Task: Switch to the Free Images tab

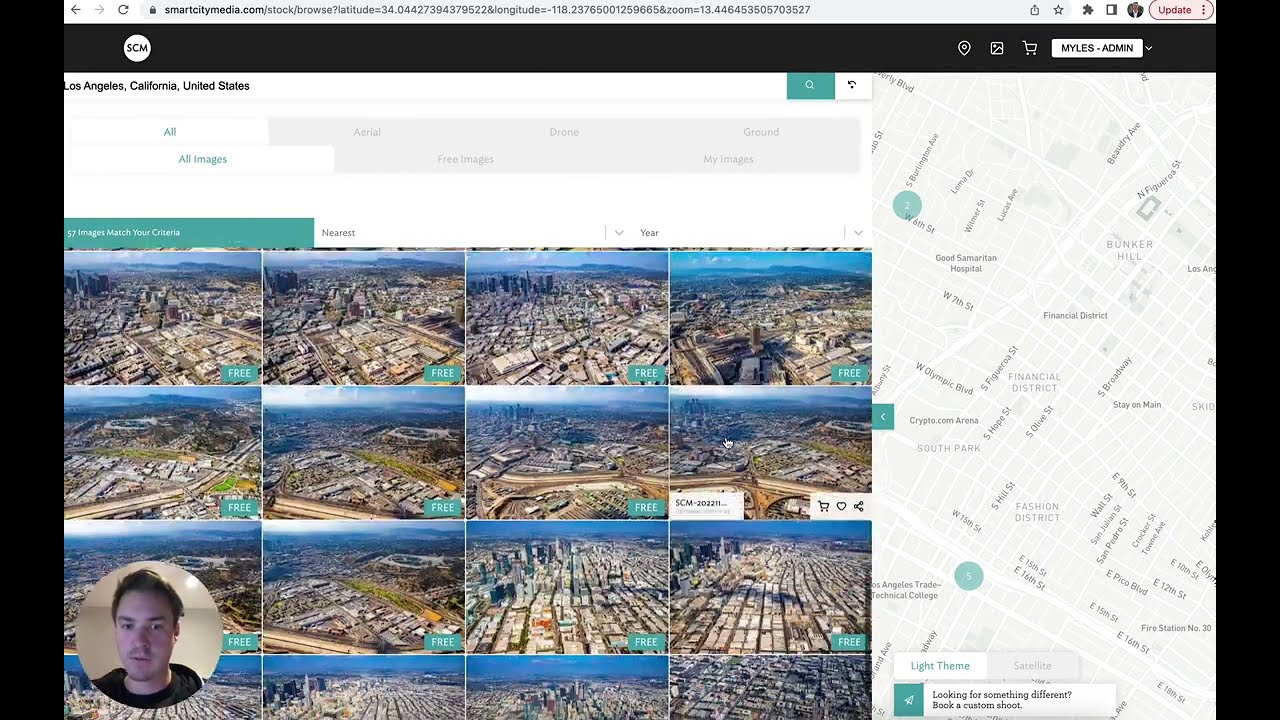Action: click(x=466, y=159)
